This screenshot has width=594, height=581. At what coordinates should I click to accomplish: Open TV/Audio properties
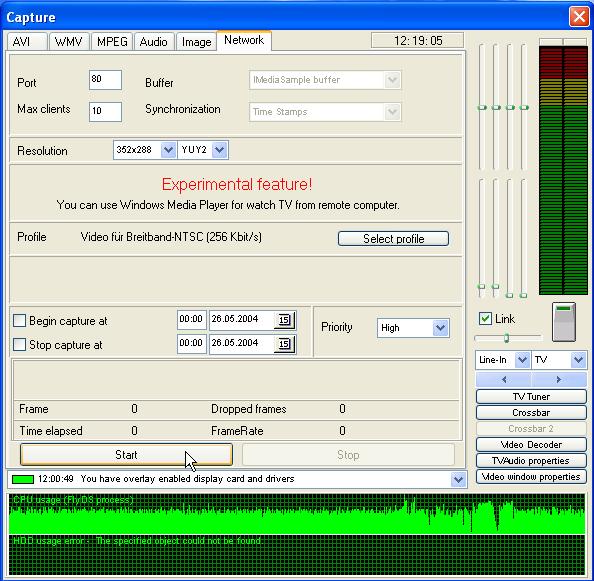tap(531, 461)
